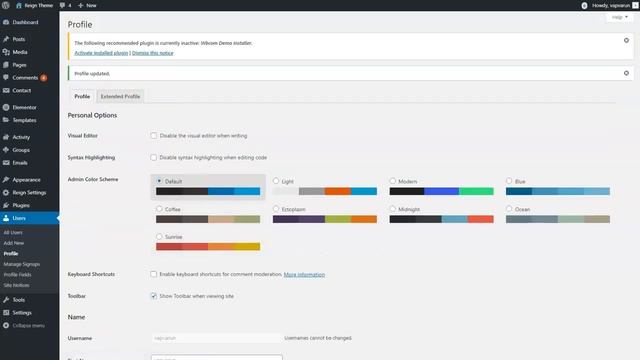640x360 pixels.
Task: Click the Media icon in sidebar
Action: click(x=6, y=52)
